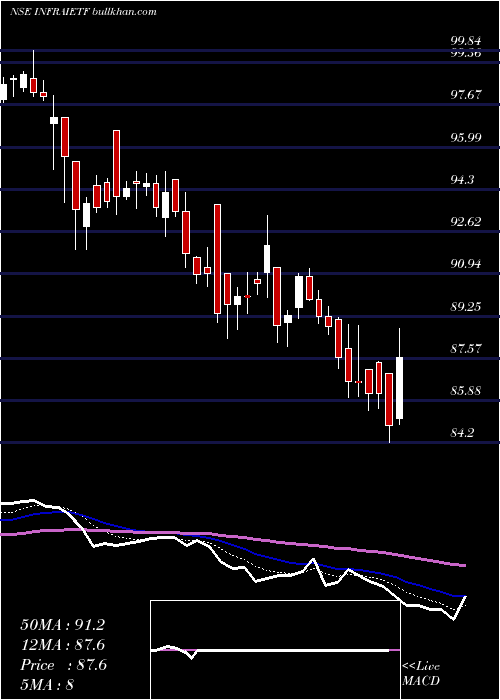The width and height of the screenshot is (500, 700).
Task: Select the 87.57 price level label
Action: (466, 349)
